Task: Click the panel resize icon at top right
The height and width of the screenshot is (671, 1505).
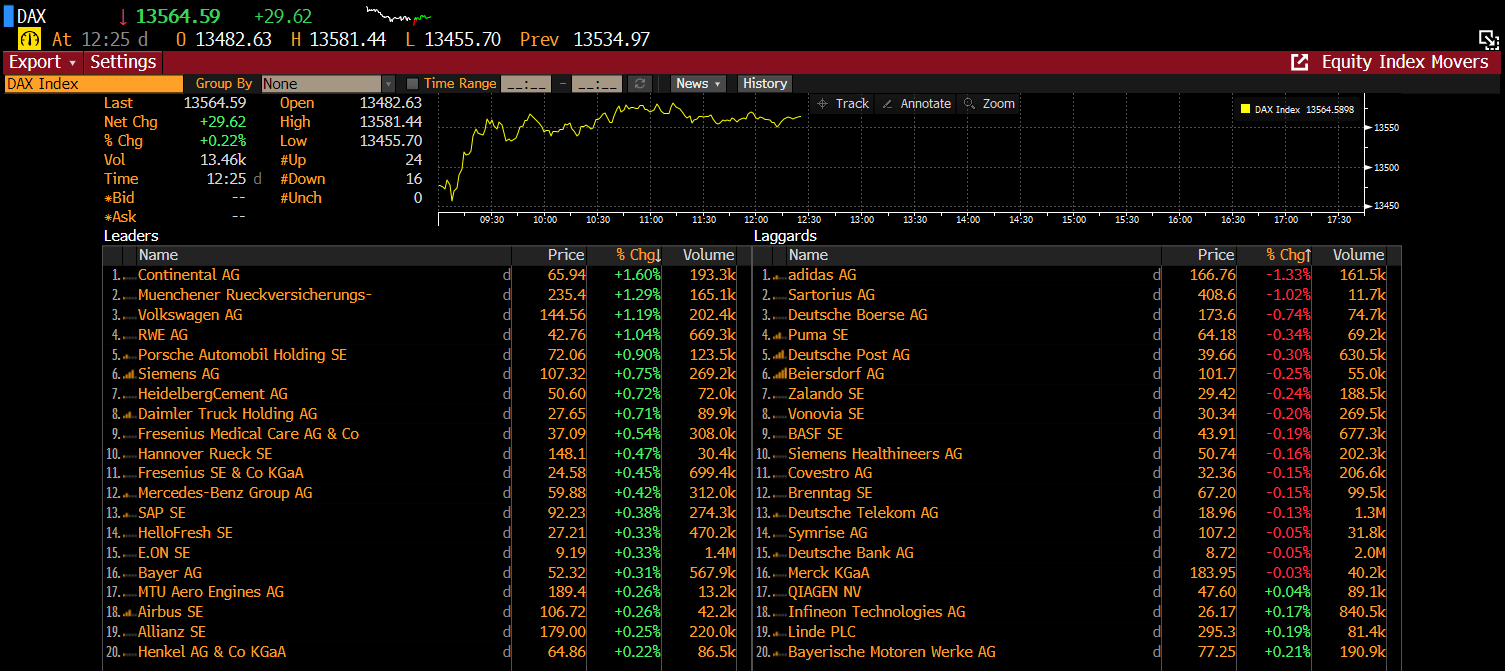Action: click(1488, 39)
